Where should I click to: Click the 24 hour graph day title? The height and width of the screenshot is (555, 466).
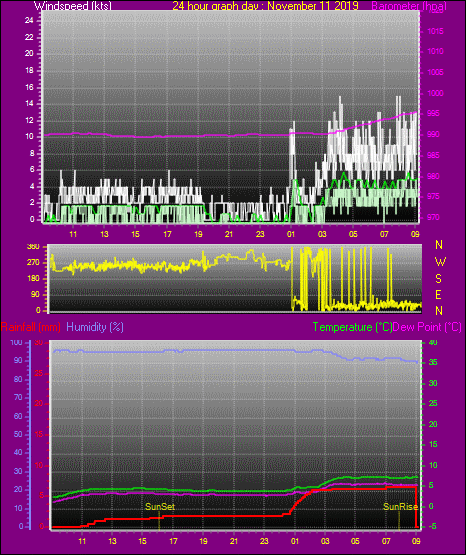[265, 6]
